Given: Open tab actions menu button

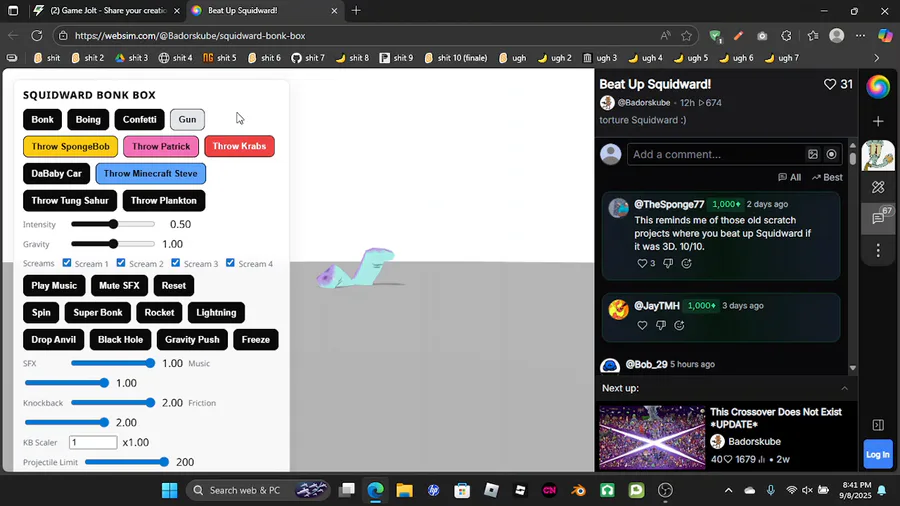Looking at the screenshot, I should tap(13, 10).
